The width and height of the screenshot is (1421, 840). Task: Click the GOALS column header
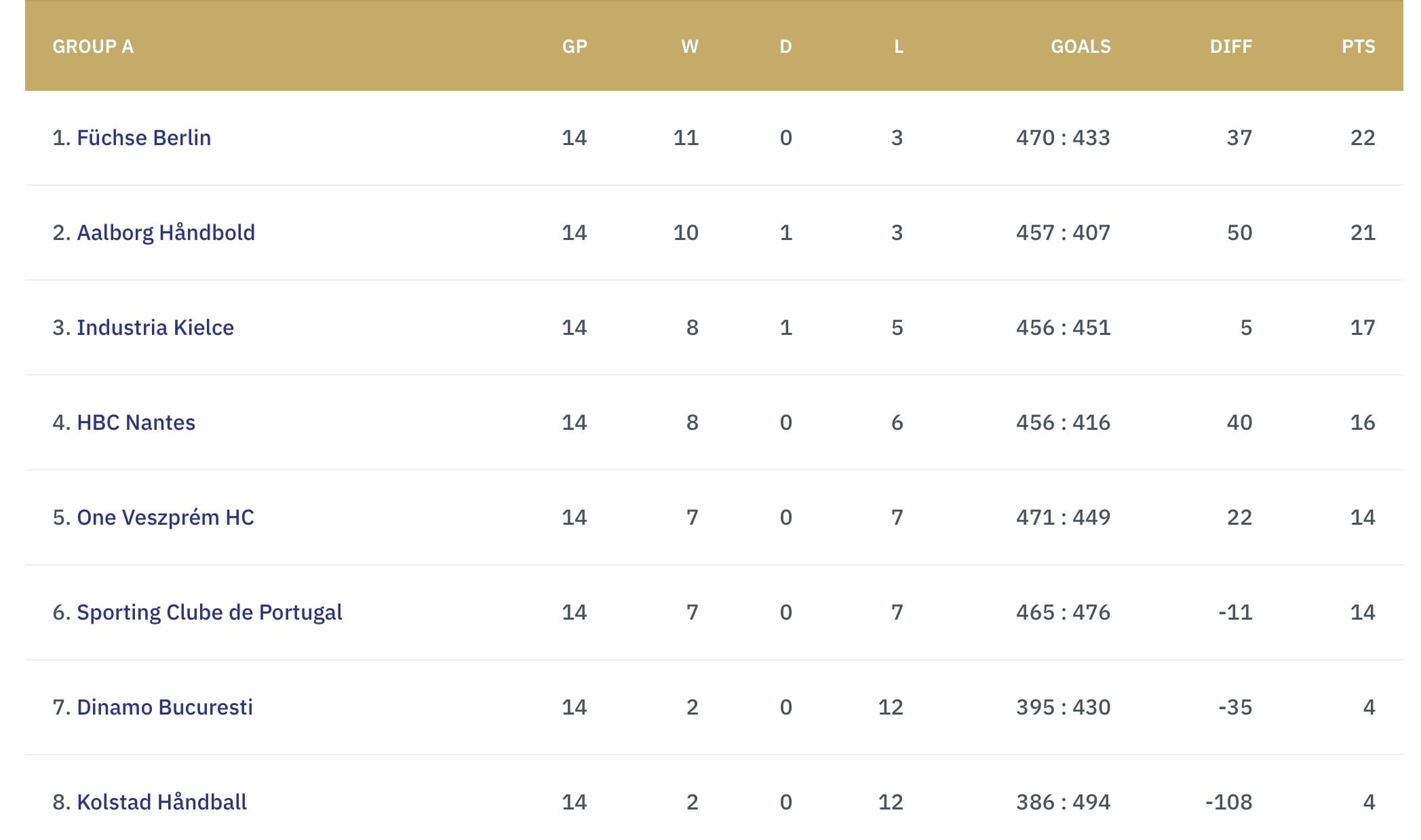1081,46
